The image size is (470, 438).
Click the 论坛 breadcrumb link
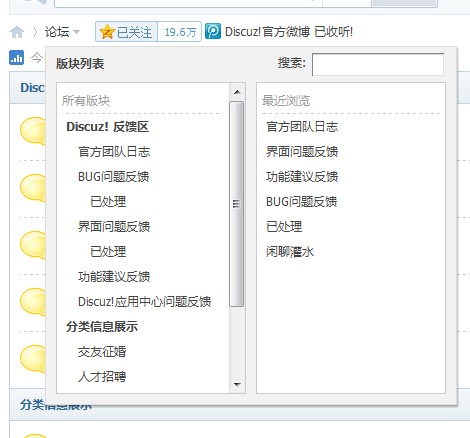coord(57,32)
